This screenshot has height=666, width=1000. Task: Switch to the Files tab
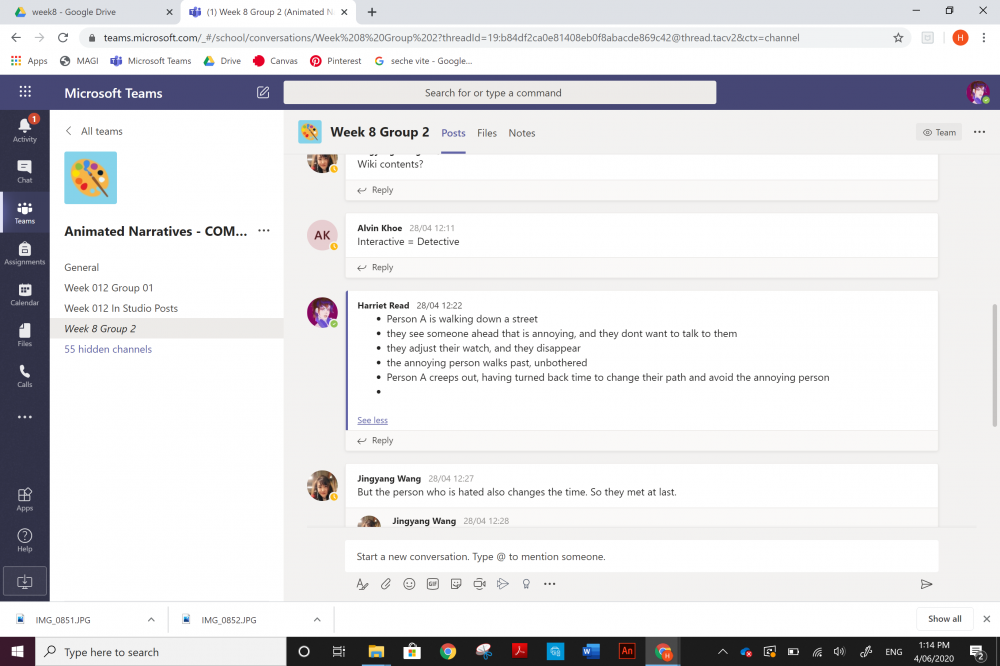(x=487, y=133)
